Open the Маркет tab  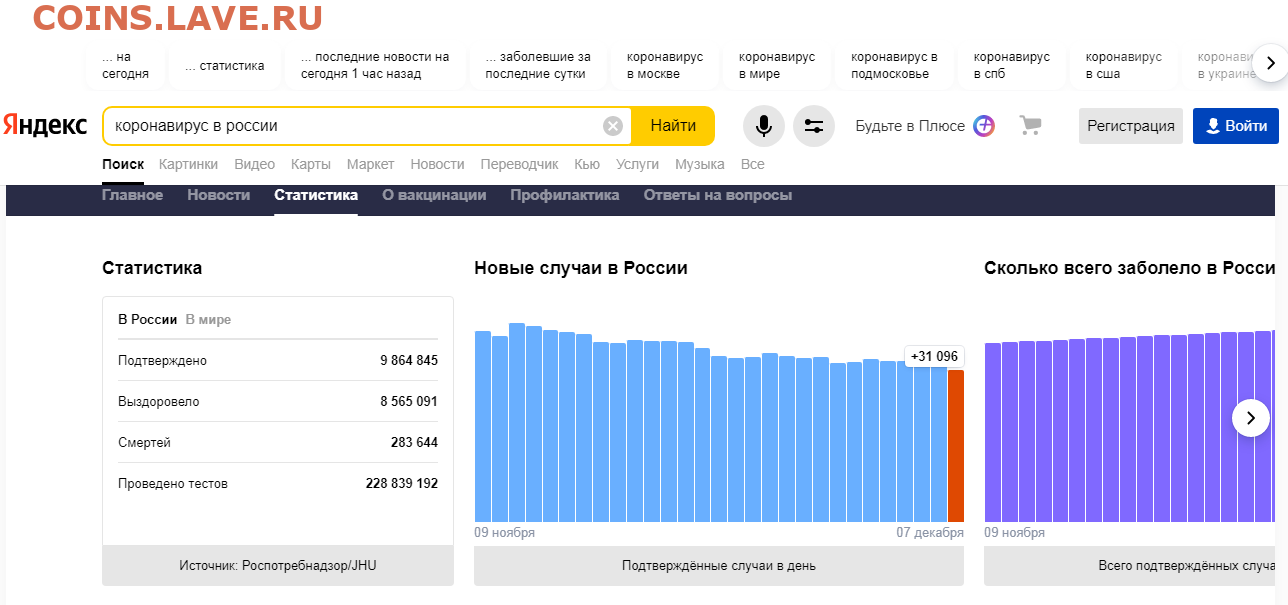pos(371,164)
